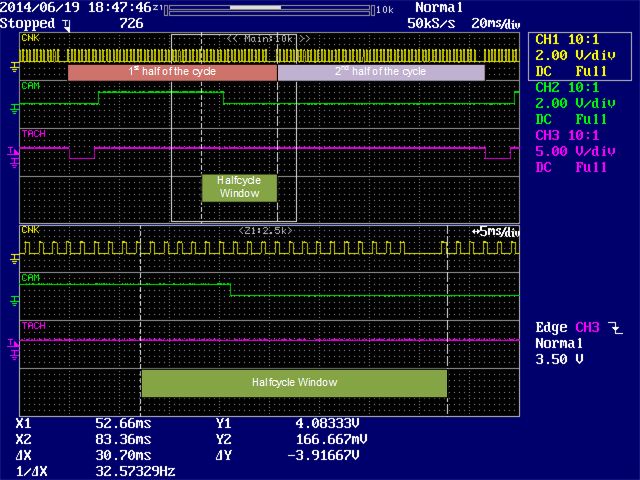Viewport: 640px width, 480px height.
Task: Click the trigger position marker beside Stopped
Action: (67, 25)
